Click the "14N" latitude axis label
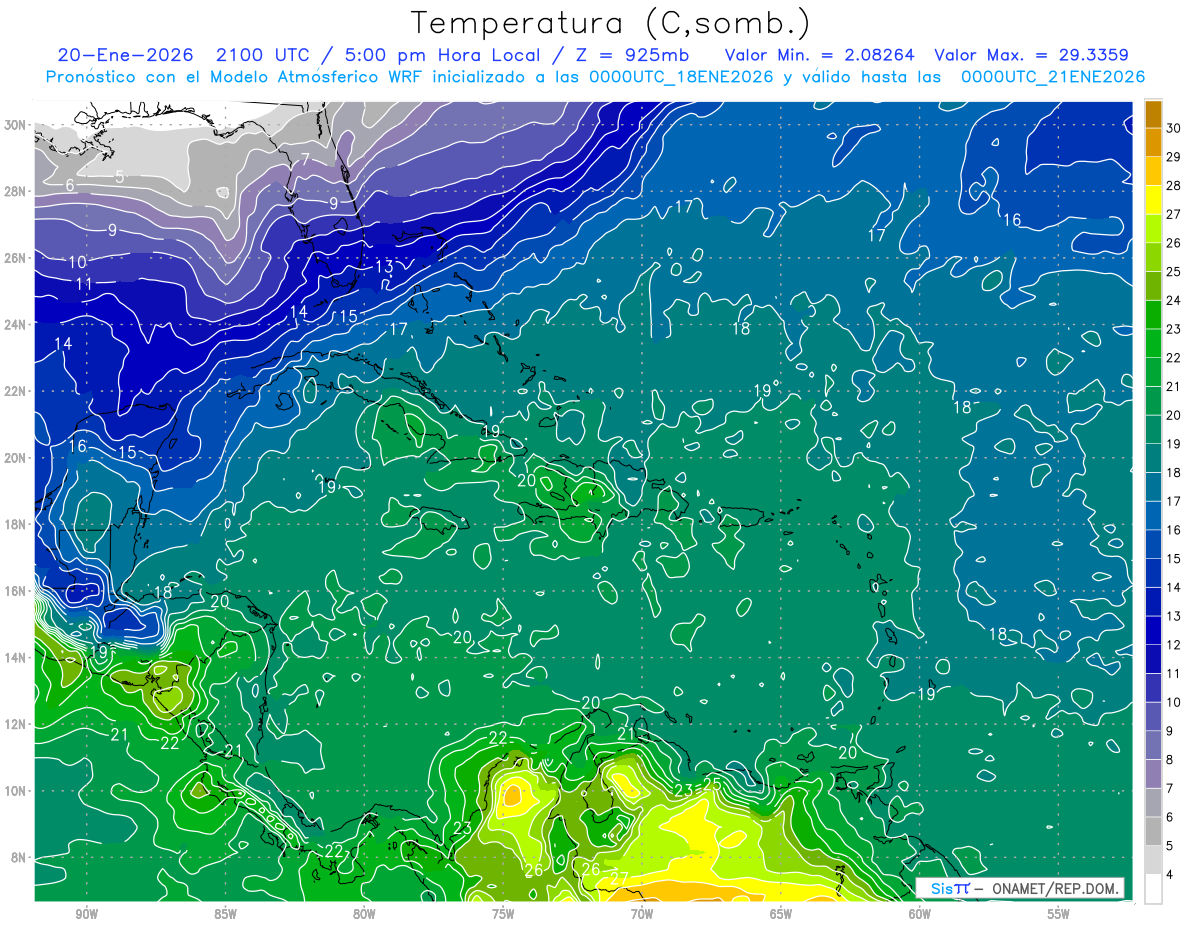Image resolution: width=1200 pixels, height=927 pixels. [x=14, y=657]
